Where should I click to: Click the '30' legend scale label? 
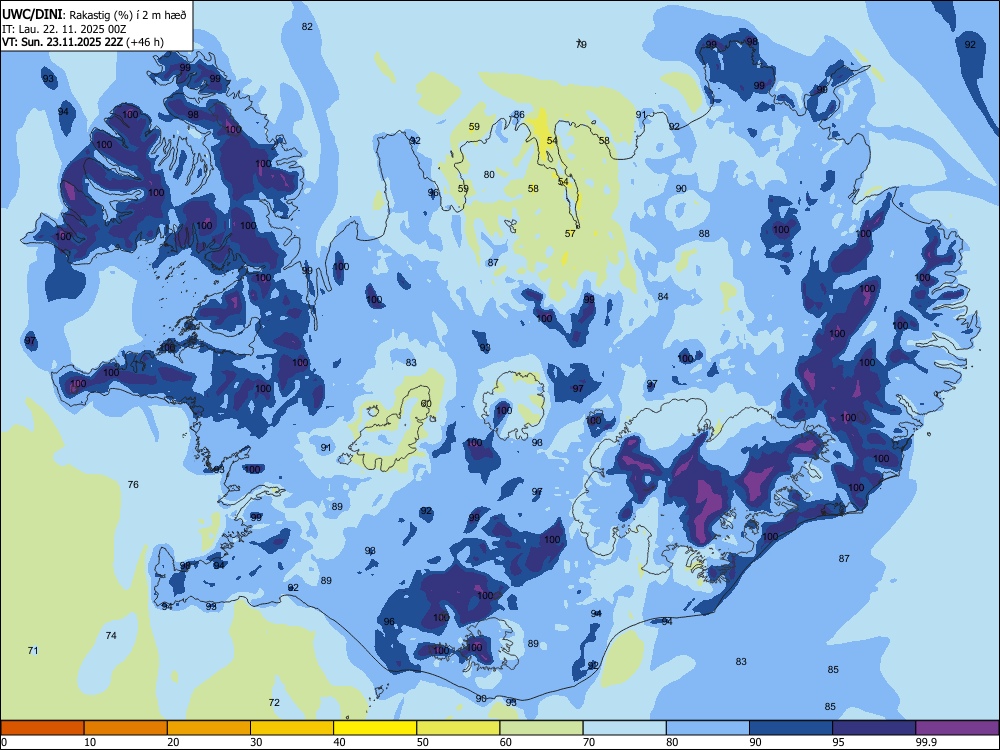coord(256,742)
